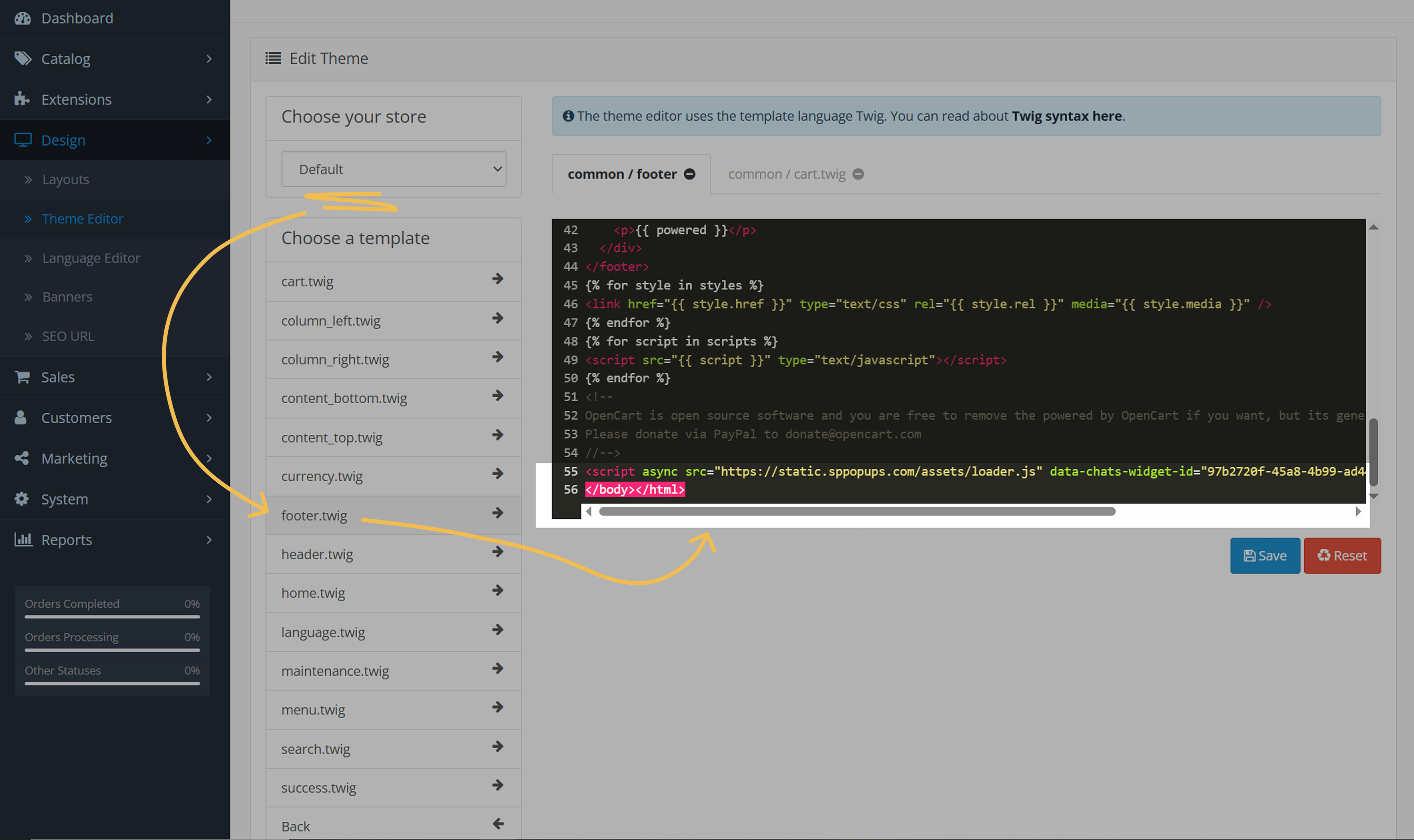Close the common / cart.twig tab
Viewport: 1414px width, 840px height.
pyautogui.click(x=858, y=174)
